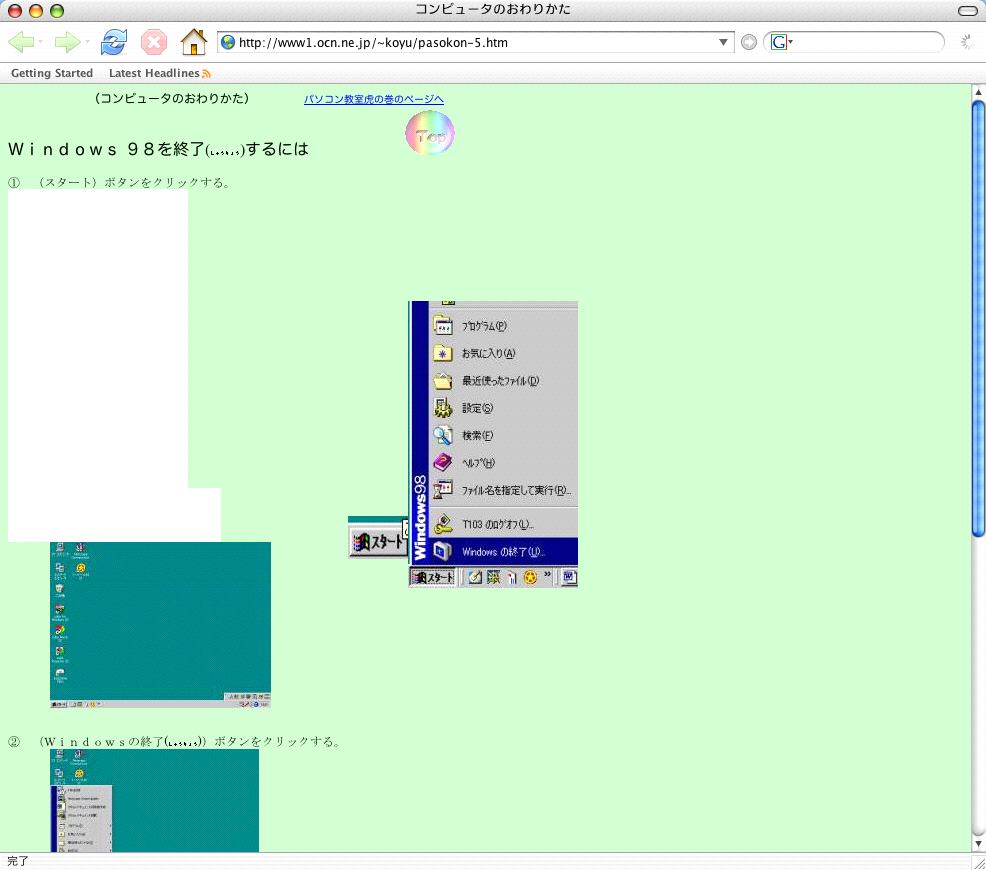Click the vertical scrollbar thumb

(x=978, y=319)
